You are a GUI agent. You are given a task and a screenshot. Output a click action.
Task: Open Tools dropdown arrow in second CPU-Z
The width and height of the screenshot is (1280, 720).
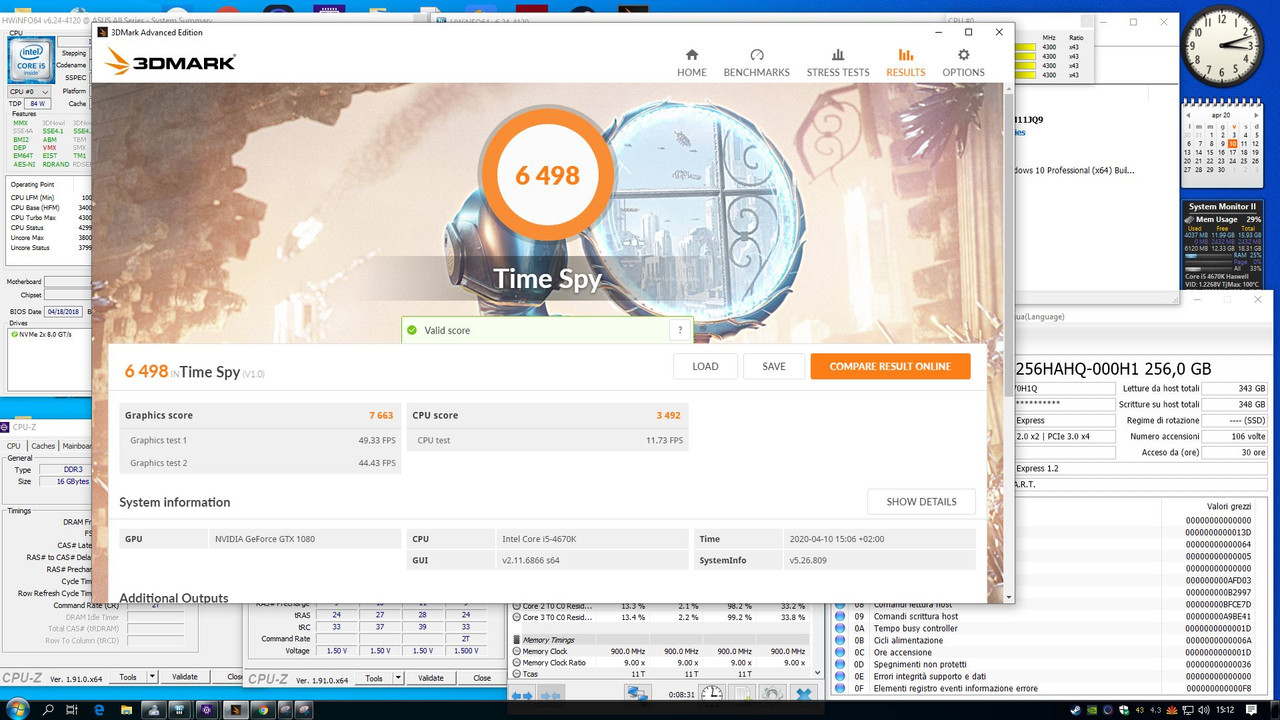[x=398, y=678]
